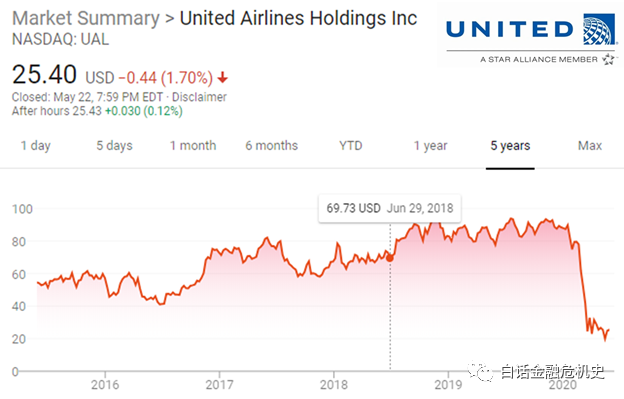This screenshot has width=624, height=399.
Task: Click the United globe logo icon
Action: click(x=599, y=29)
